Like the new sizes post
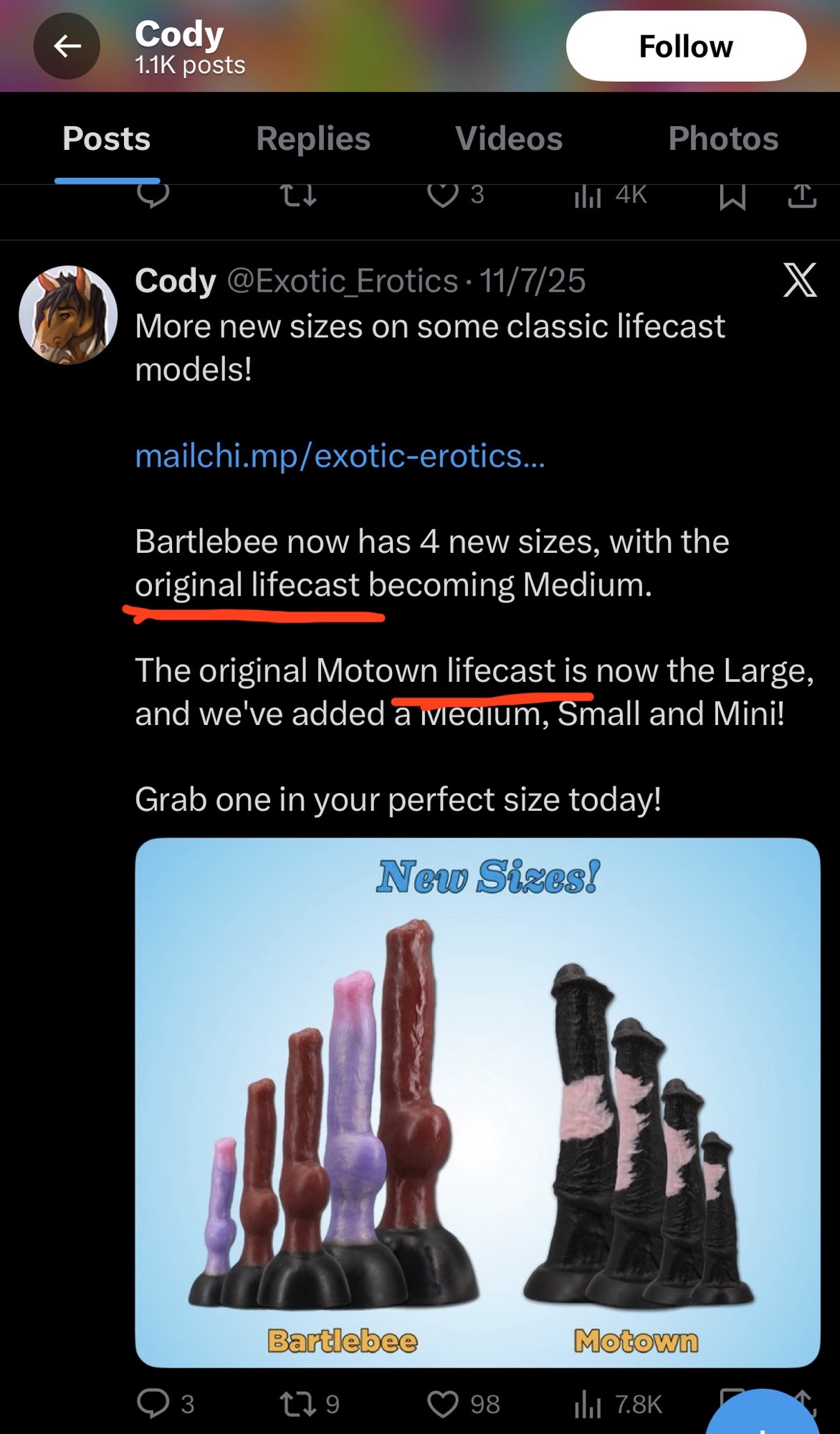The width and height of the screenshot is (840, 1434). (x=463, y=1404)
